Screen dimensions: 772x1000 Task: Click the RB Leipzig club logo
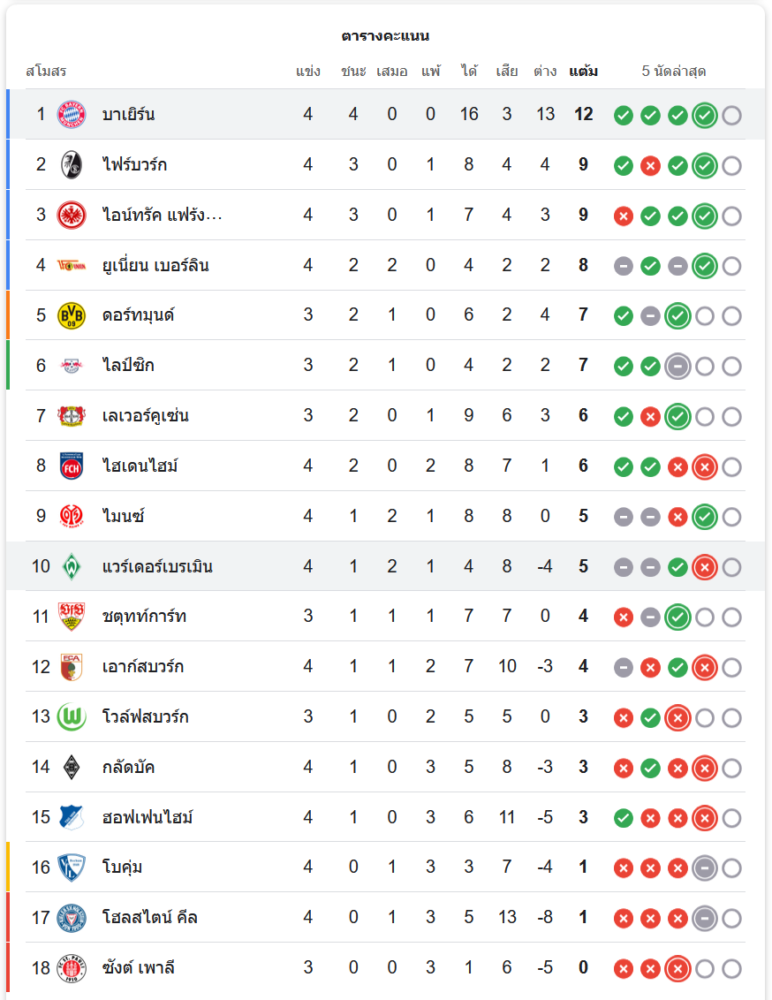click(71, 365)
